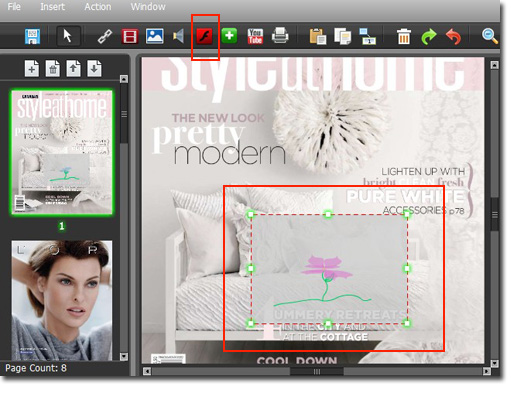Delete selection with trash bin icon
Screen dimensions: 526x400
click(x=404, y=36)
